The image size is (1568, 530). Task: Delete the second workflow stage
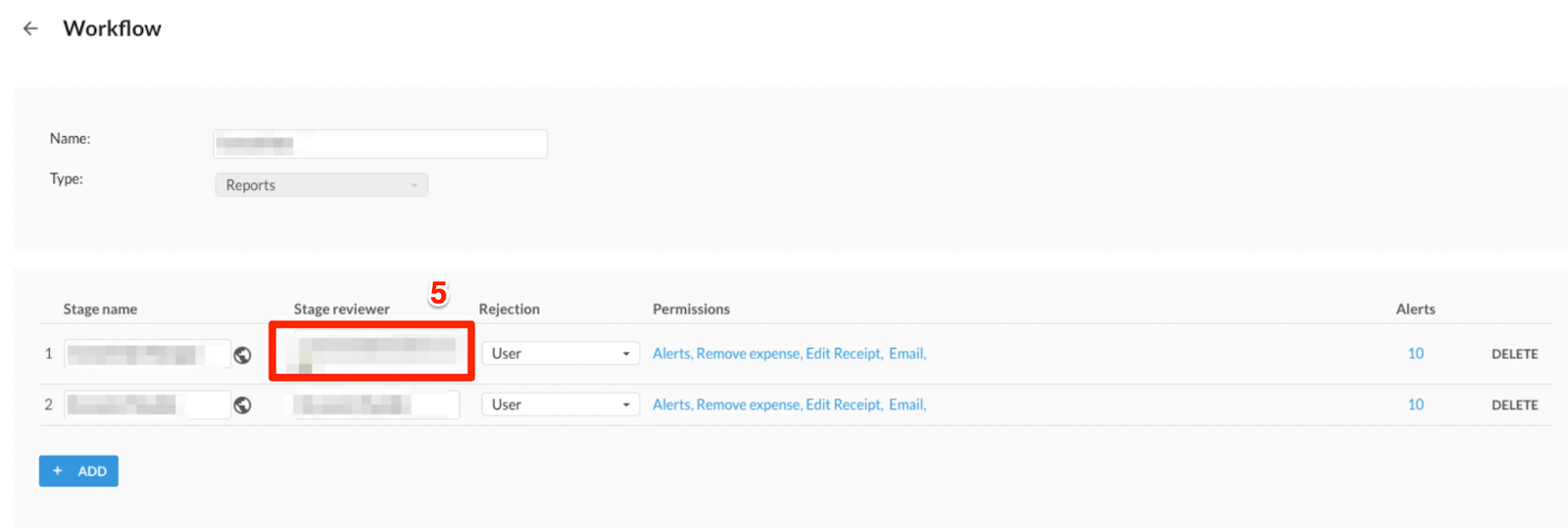pyautogui.click(x=1514, y=406)
